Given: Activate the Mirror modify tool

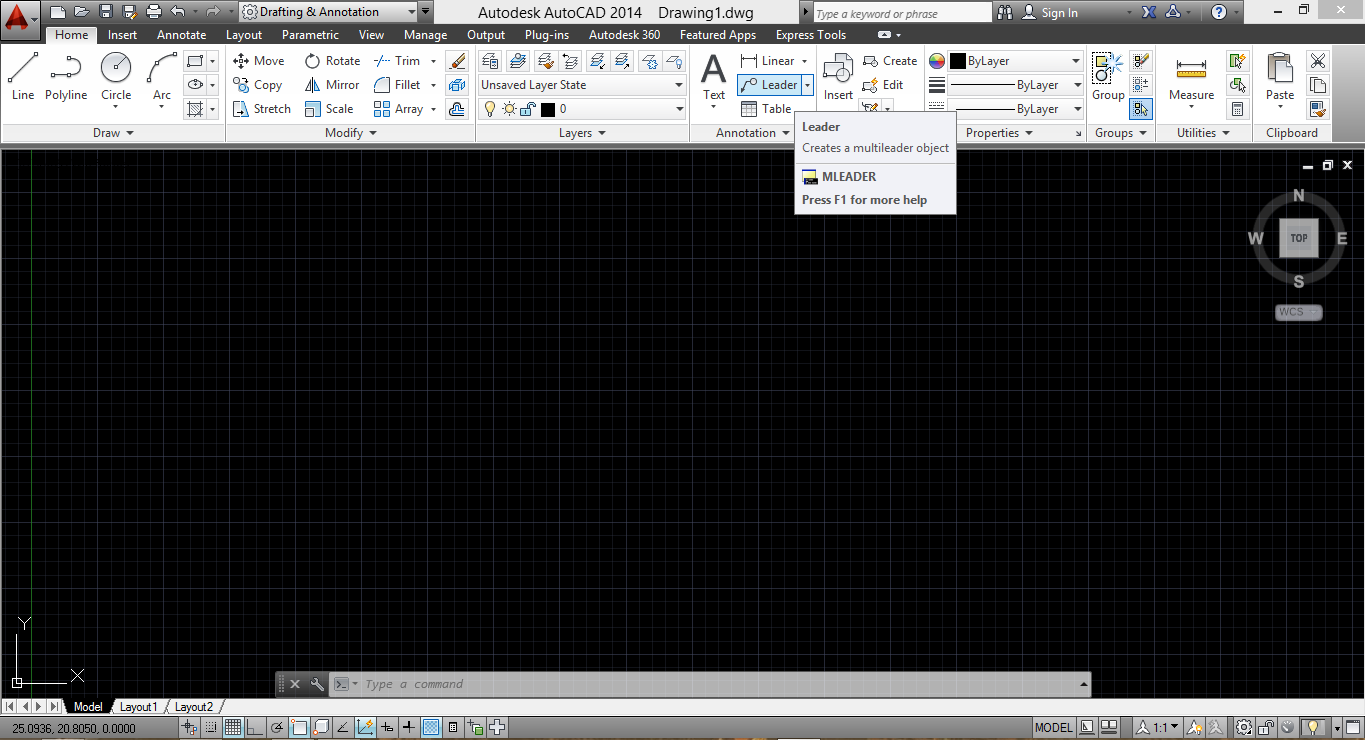Looking at the screenshot, I should [331, 84].
